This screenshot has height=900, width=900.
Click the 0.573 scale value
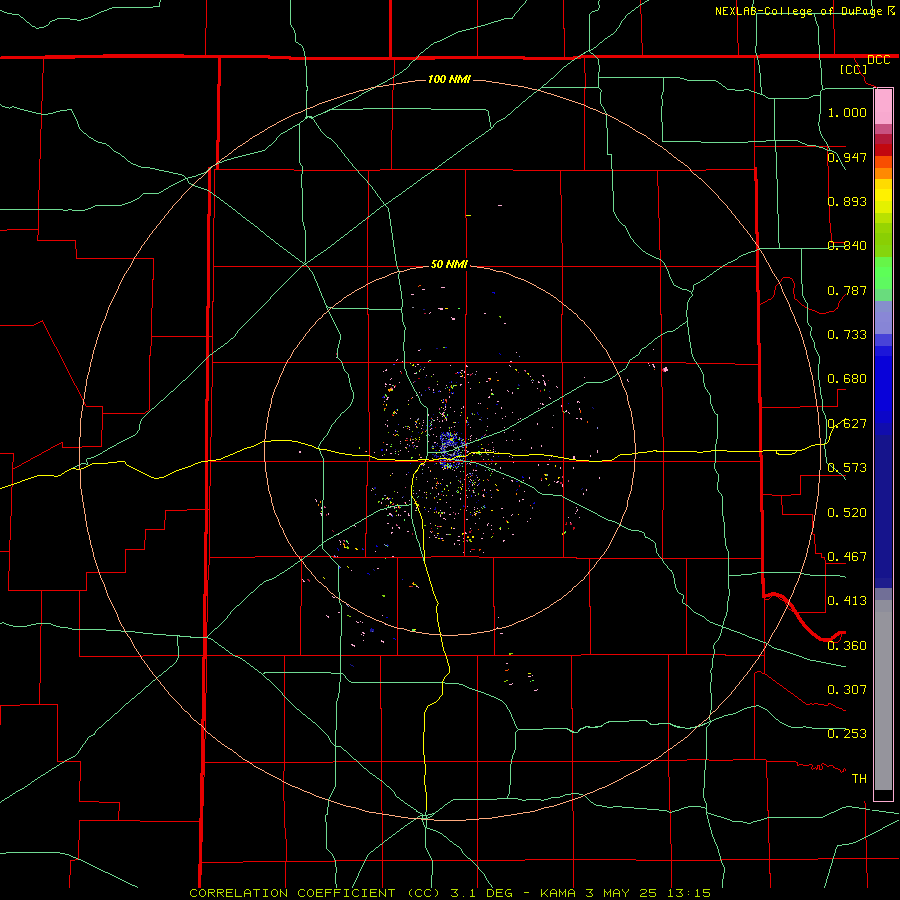(847, 468)
